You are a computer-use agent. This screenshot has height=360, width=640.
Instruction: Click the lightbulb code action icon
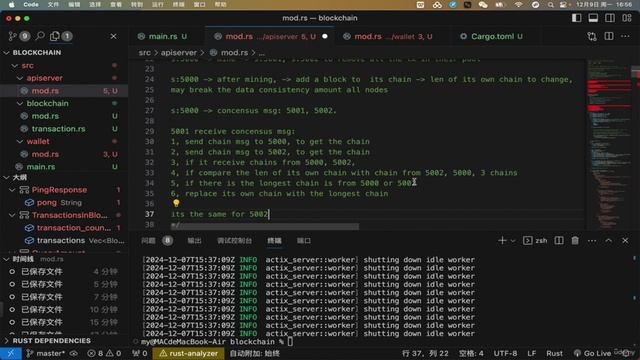(176, 203)
